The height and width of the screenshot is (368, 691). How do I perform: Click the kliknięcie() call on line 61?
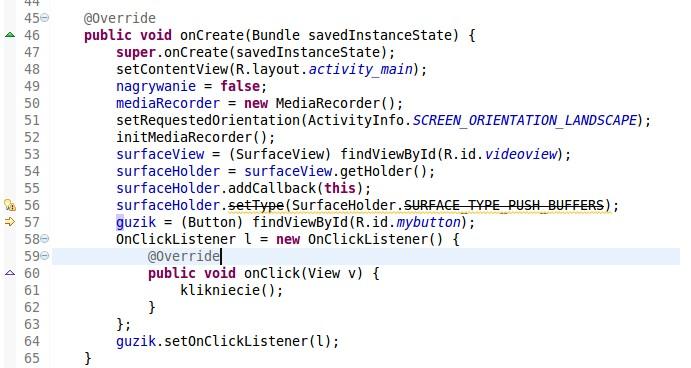(x=231, y=290)
